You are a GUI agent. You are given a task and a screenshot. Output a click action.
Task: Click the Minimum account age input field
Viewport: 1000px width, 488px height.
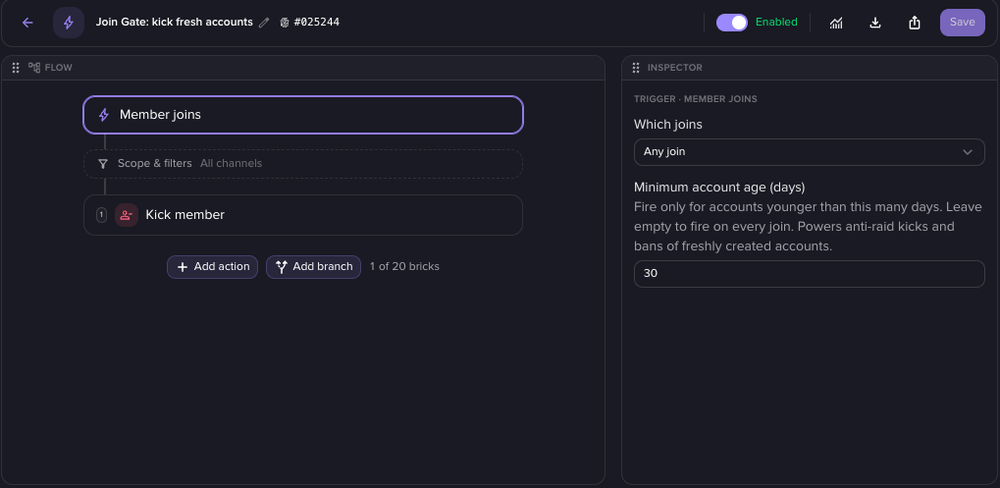click(x=809, y=274)
